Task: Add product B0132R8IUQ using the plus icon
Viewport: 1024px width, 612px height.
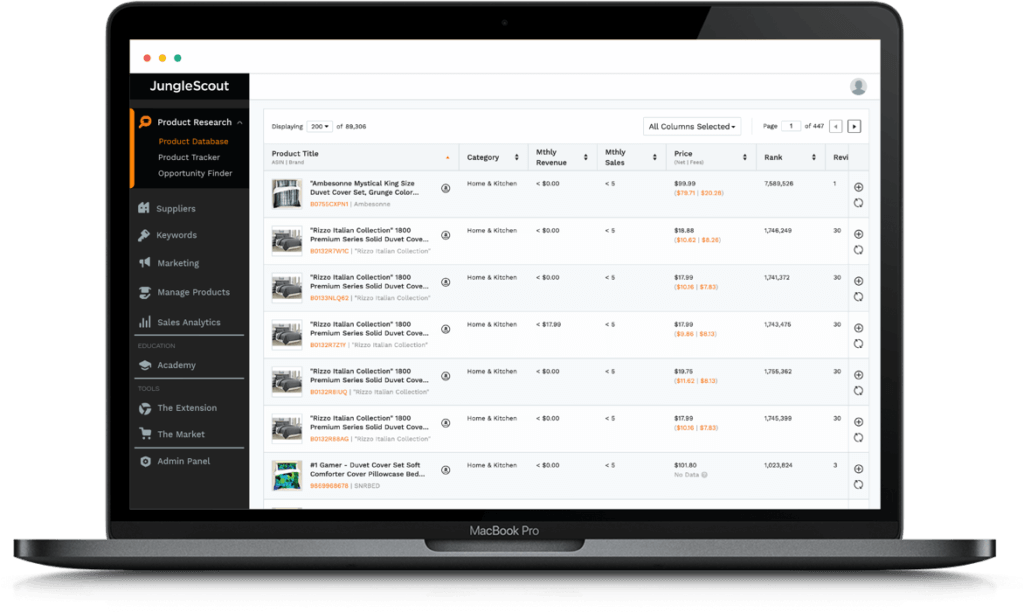Action: (858, 375)
